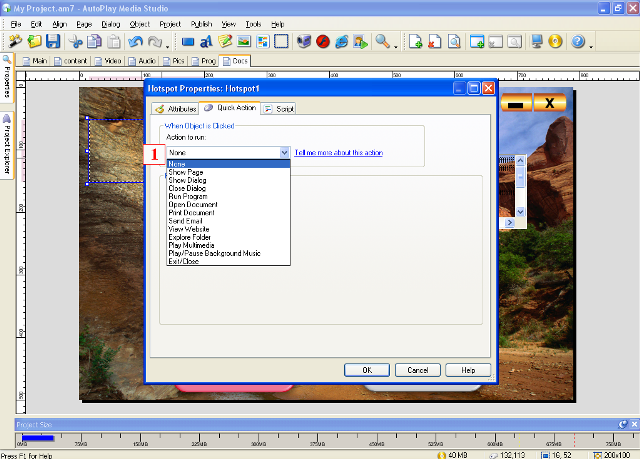Open Tell me more about this action link
The image size is (640, 459).
339,153
